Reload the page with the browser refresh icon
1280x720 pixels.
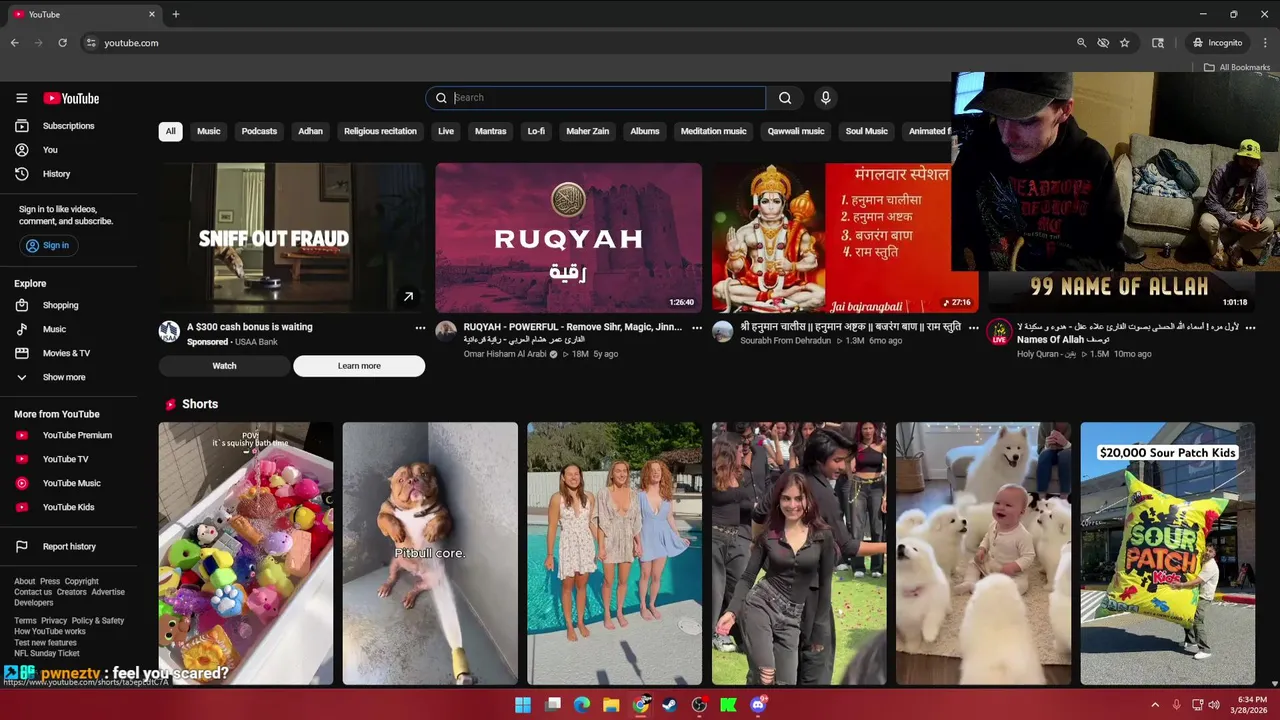62,43
